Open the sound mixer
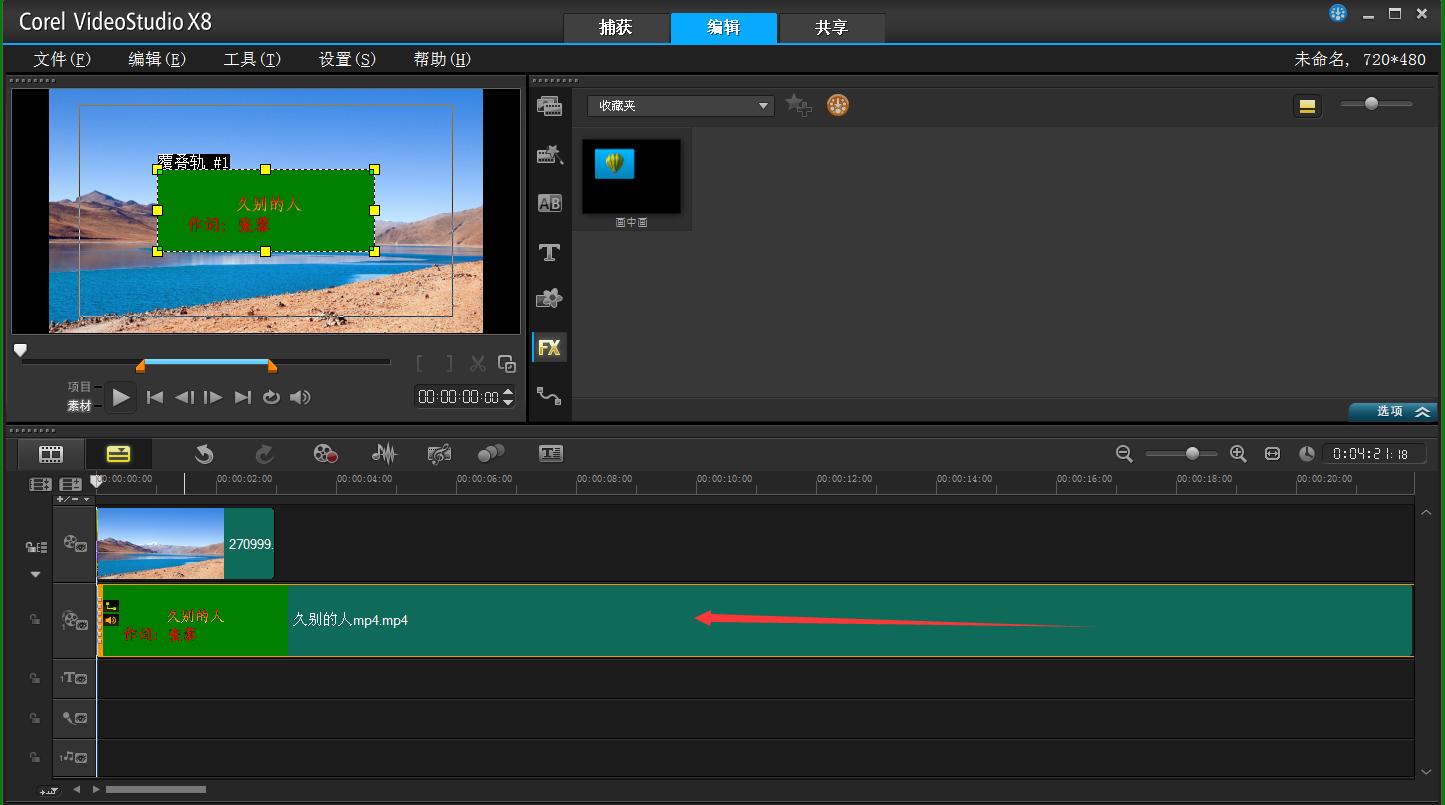Image resolution: width=1445 pixels, height=805 pixels. point(384,454)
